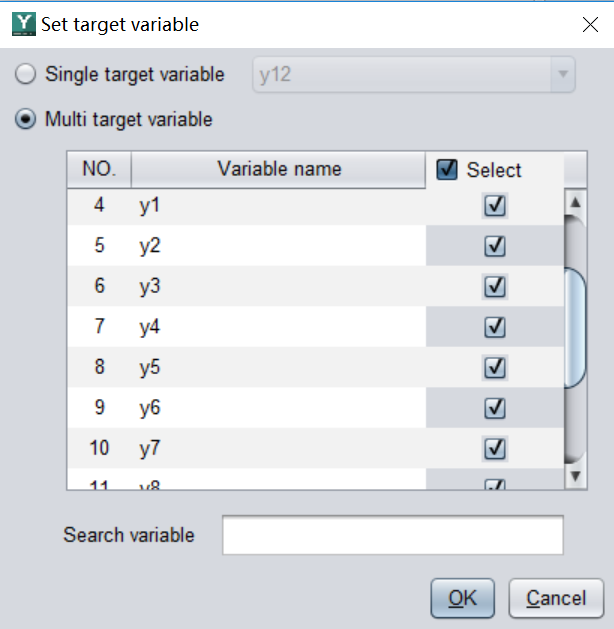Click the Variable name column header
Image resolution: width=614 pixels, height=629 pixels.
[279, 169]
